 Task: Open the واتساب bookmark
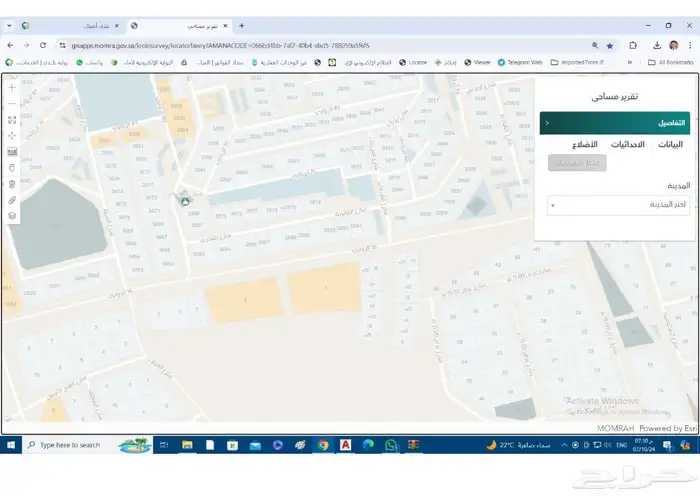click(89, 63)
